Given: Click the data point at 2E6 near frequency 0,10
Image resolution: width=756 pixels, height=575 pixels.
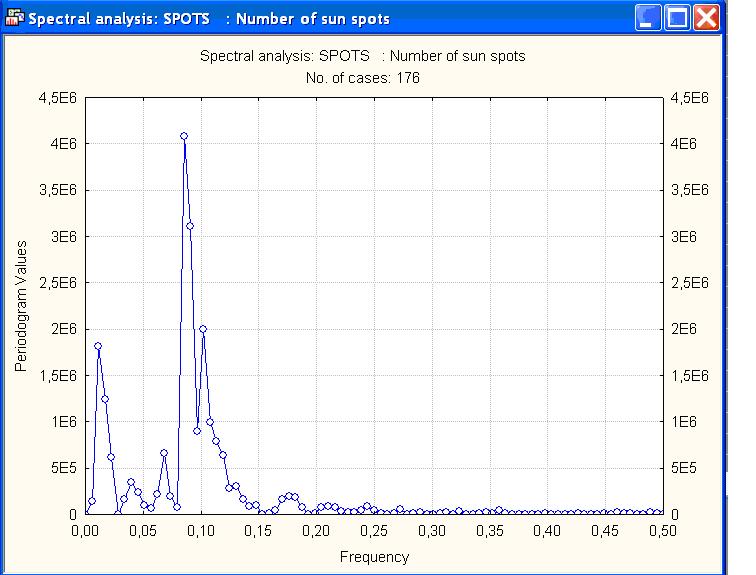Looking at the screenshot, I should (203, 329).
